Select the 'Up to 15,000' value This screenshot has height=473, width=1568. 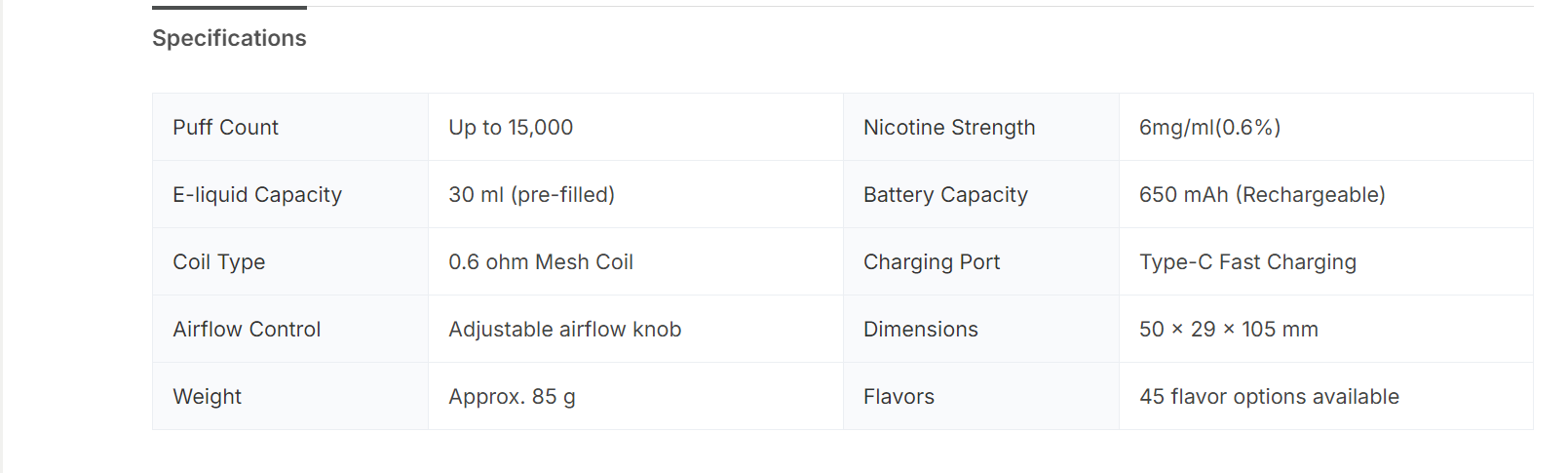click(511, 128)
